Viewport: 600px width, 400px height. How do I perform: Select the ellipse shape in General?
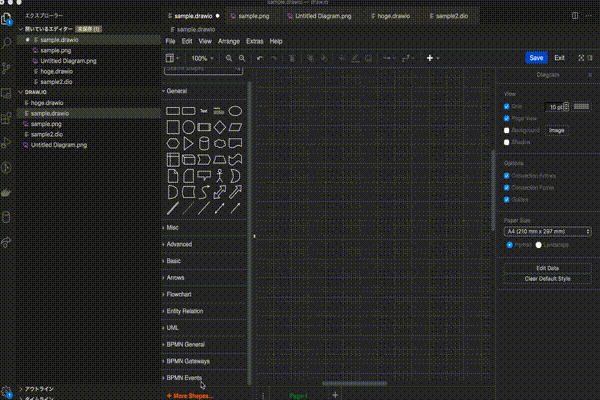tap(235, 111)
